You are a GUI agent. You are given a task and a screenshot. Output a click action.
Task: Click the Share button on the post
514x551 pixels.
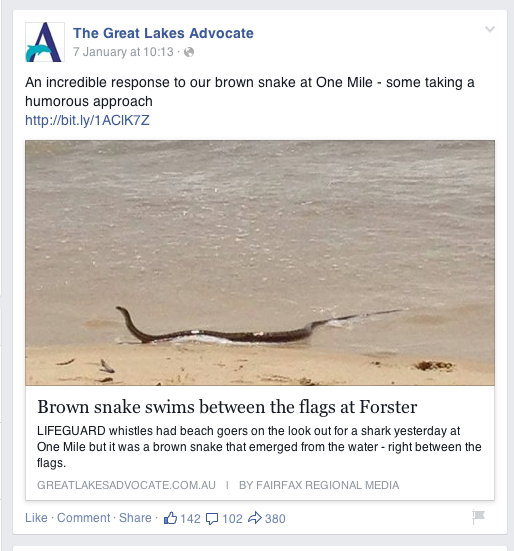(x=135, y=518)
